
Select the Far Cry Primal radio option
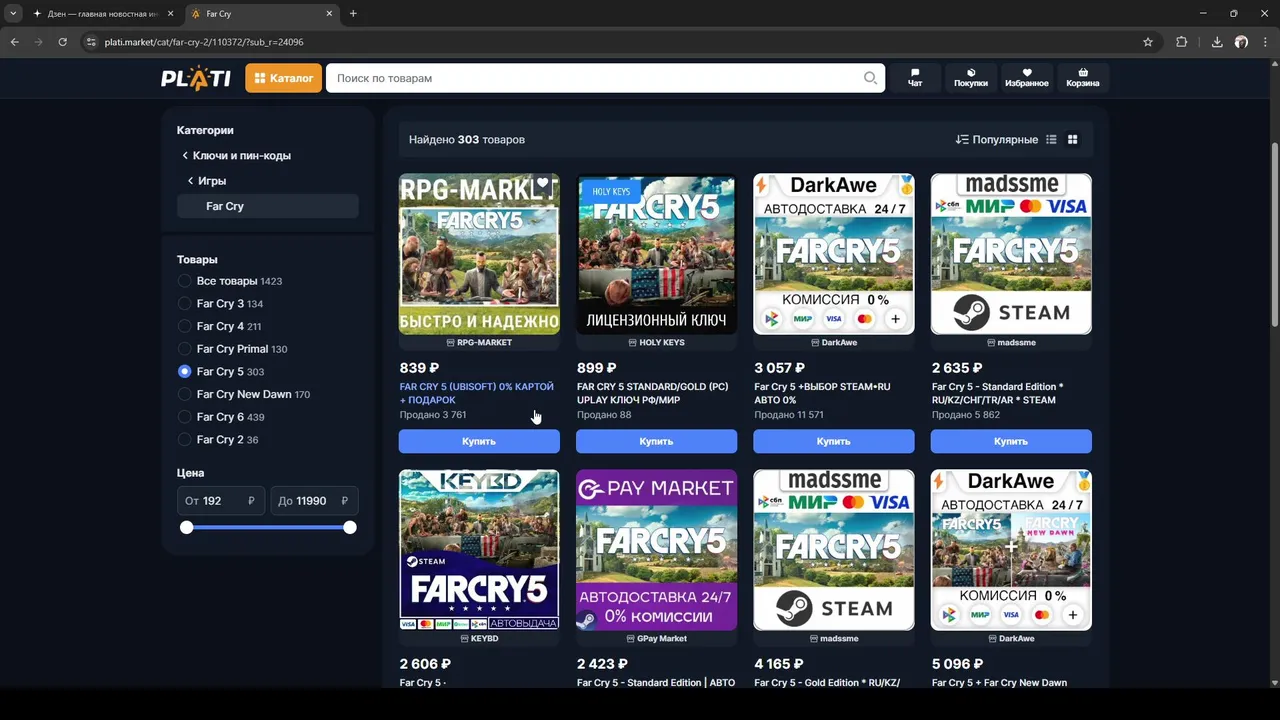tap(184, 349)
